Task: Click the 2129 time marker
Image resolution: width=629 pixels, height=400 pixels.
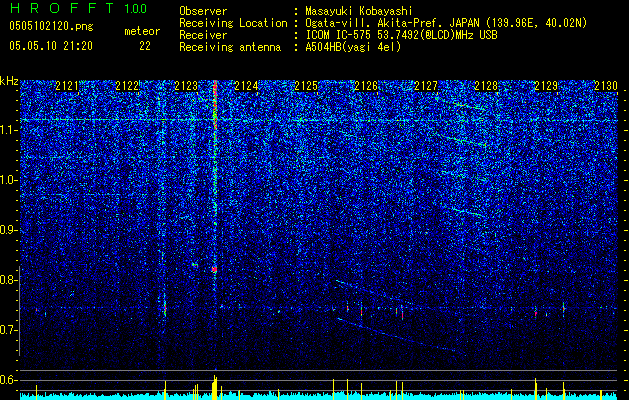Action: (x=546, y=86)
